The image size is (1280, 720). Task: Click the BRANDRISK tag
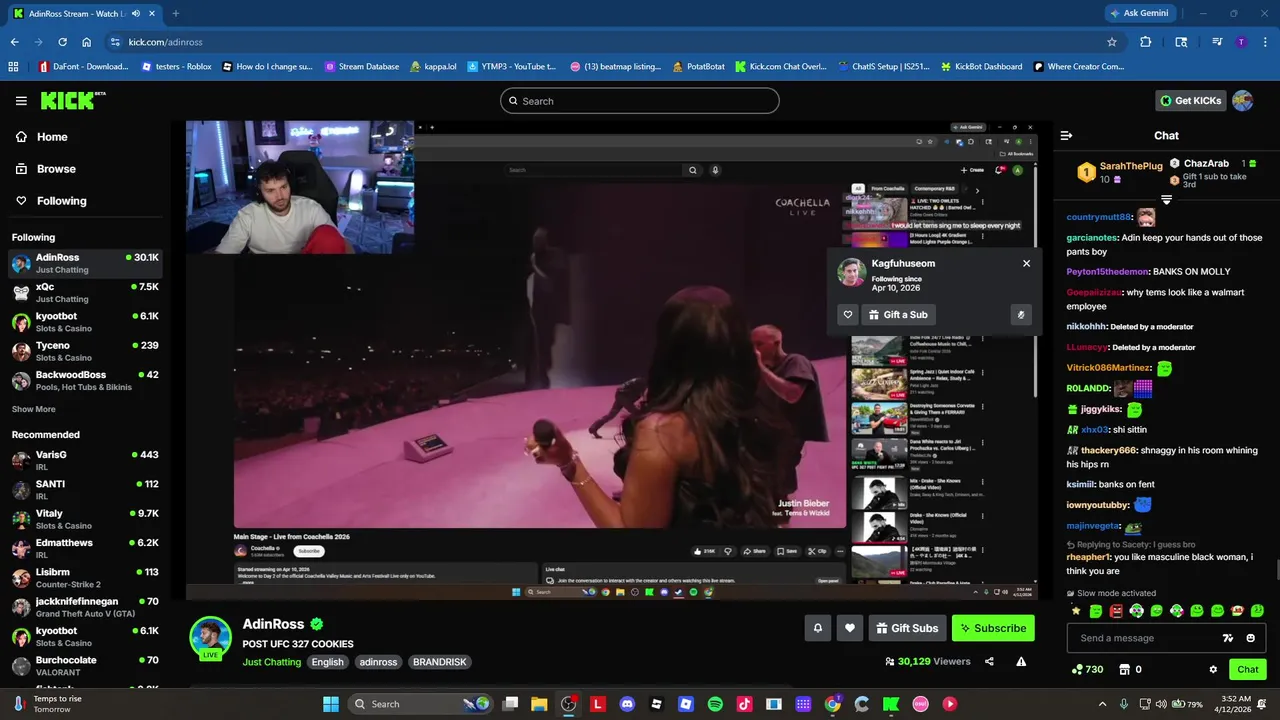(x=439, y=662)
